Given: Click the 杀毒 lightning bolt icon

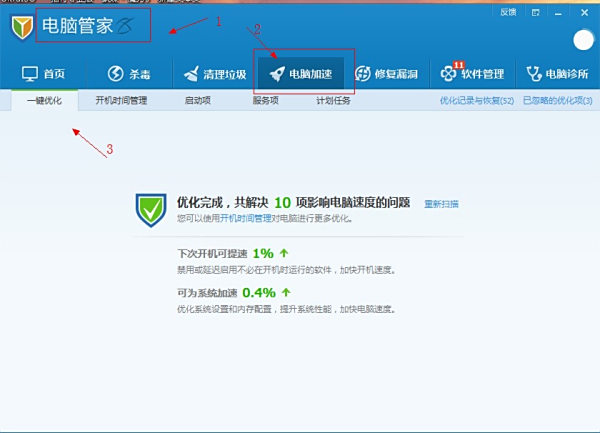Looking at the screenshot, I should coord(115,73).
